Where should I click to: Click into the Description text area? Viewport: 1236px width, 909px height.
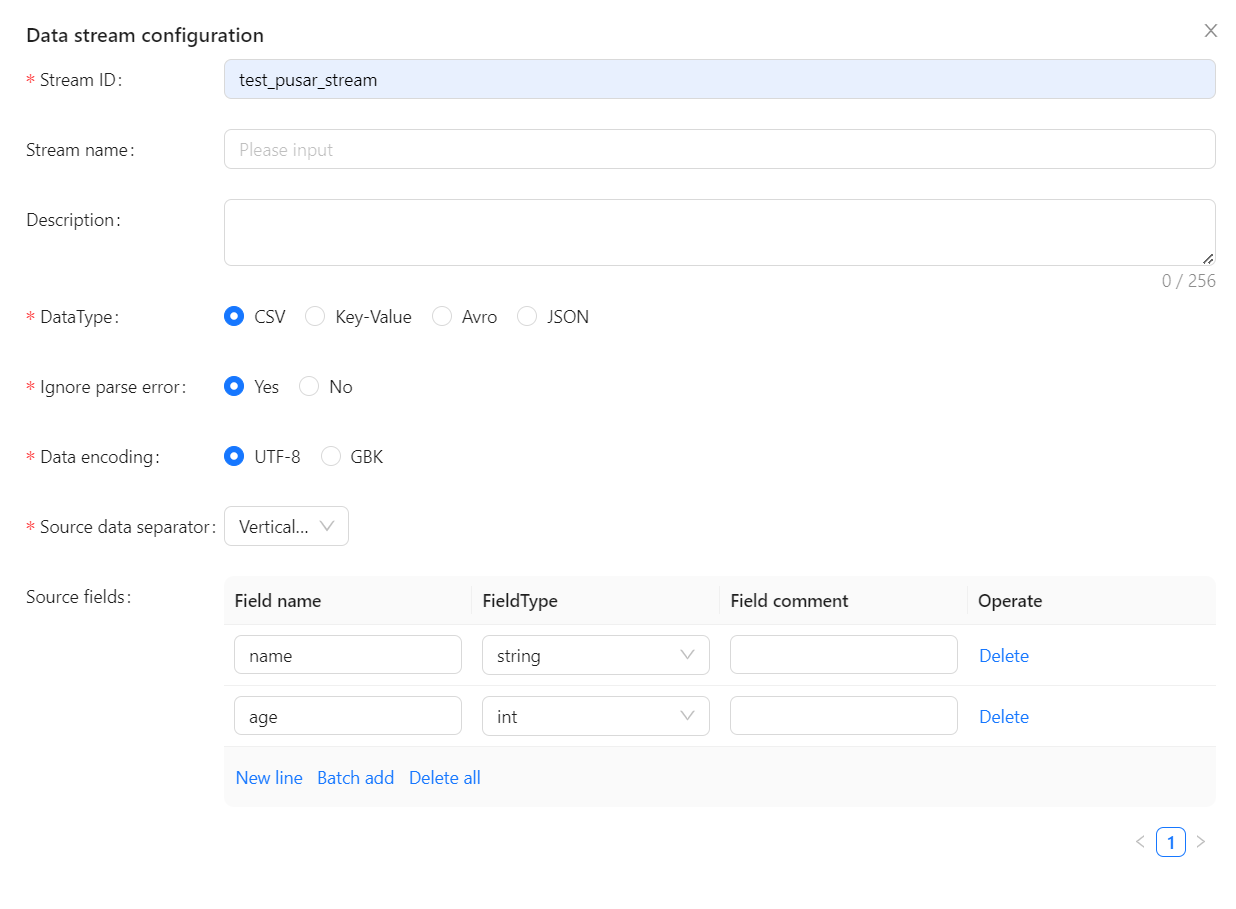pos(719,233)
